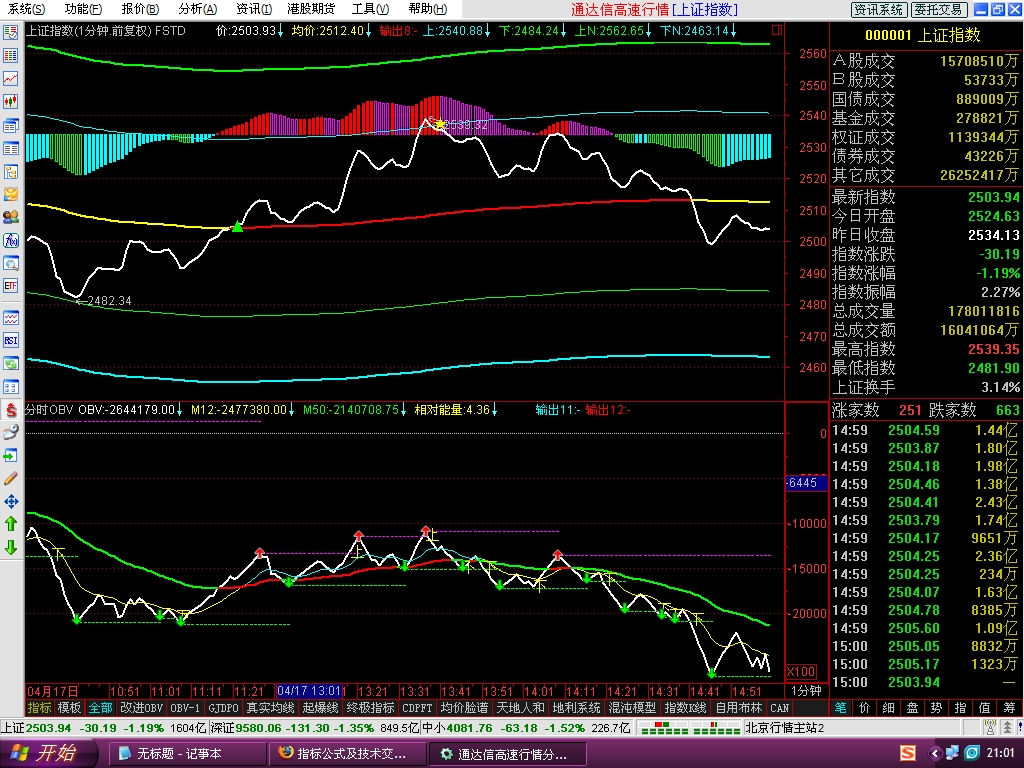1024x768 pixels.
Task: Click the green up arrow sidebar icon
Action: tap(11, 523)
